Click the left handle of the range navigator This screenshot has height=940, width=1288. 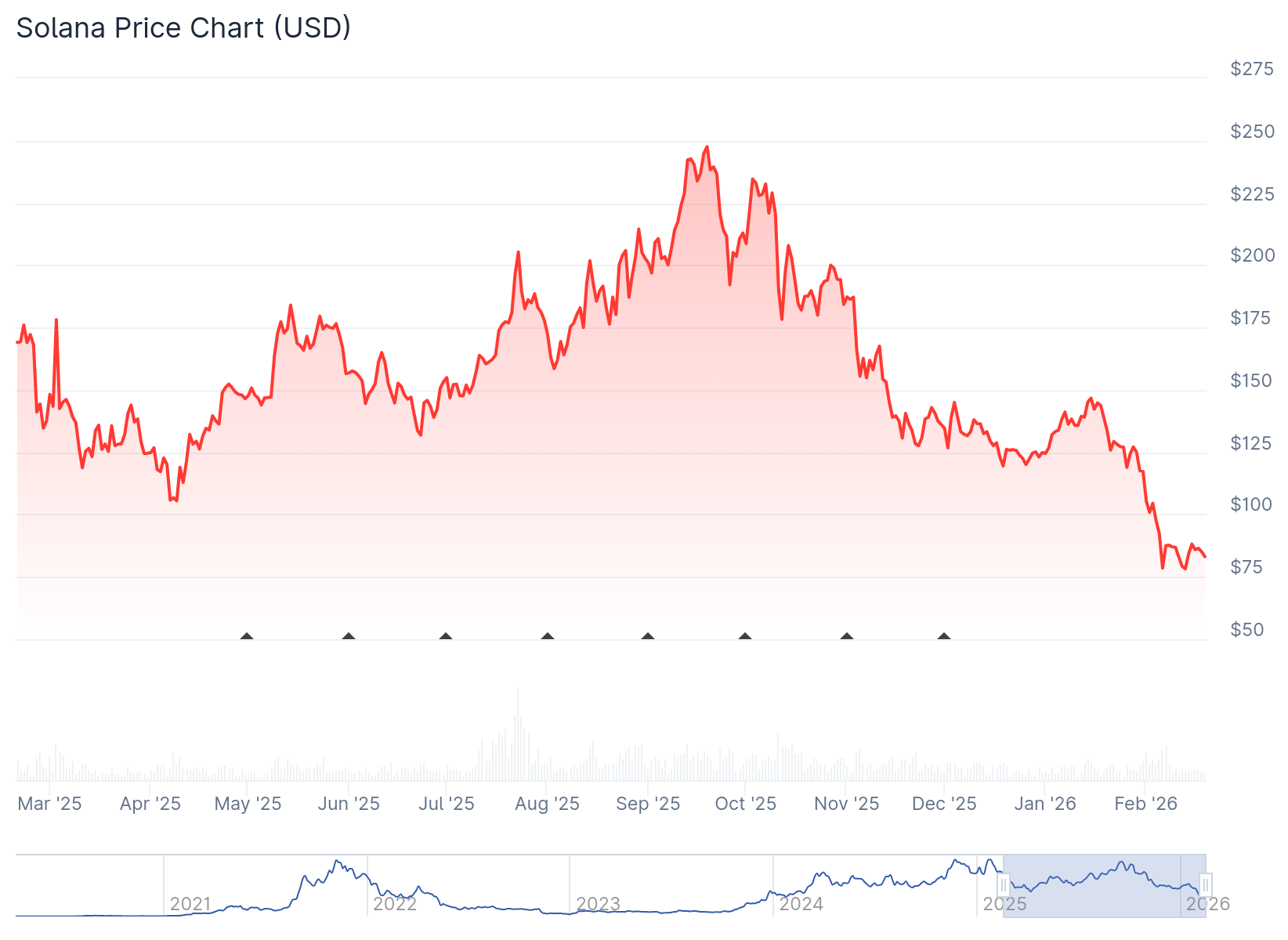tap(1004, 885)
